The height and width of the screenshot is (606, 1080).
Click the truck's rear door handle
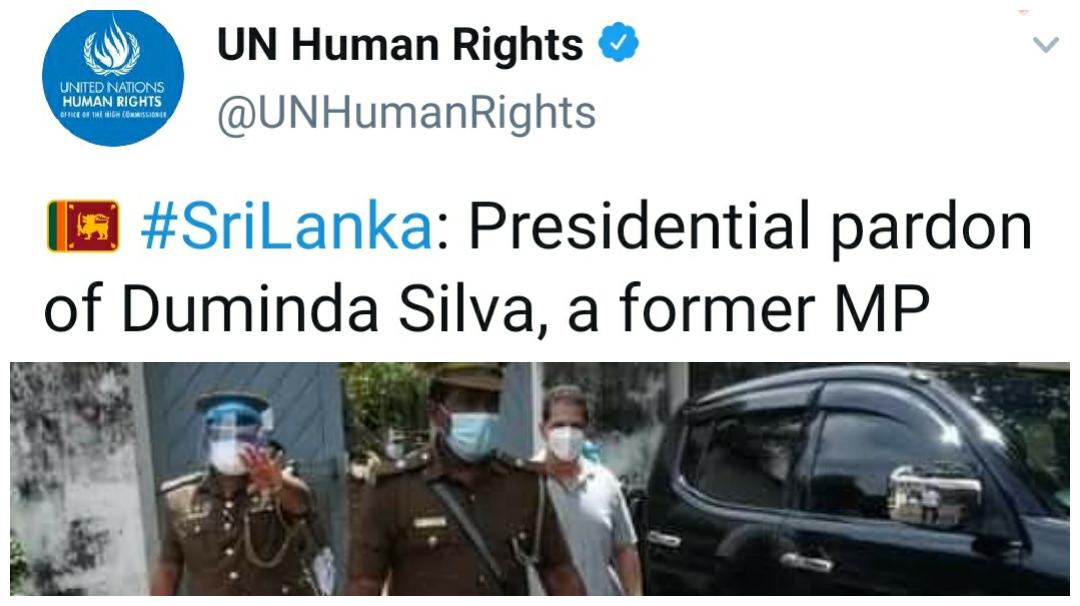(x=664, y=540)
